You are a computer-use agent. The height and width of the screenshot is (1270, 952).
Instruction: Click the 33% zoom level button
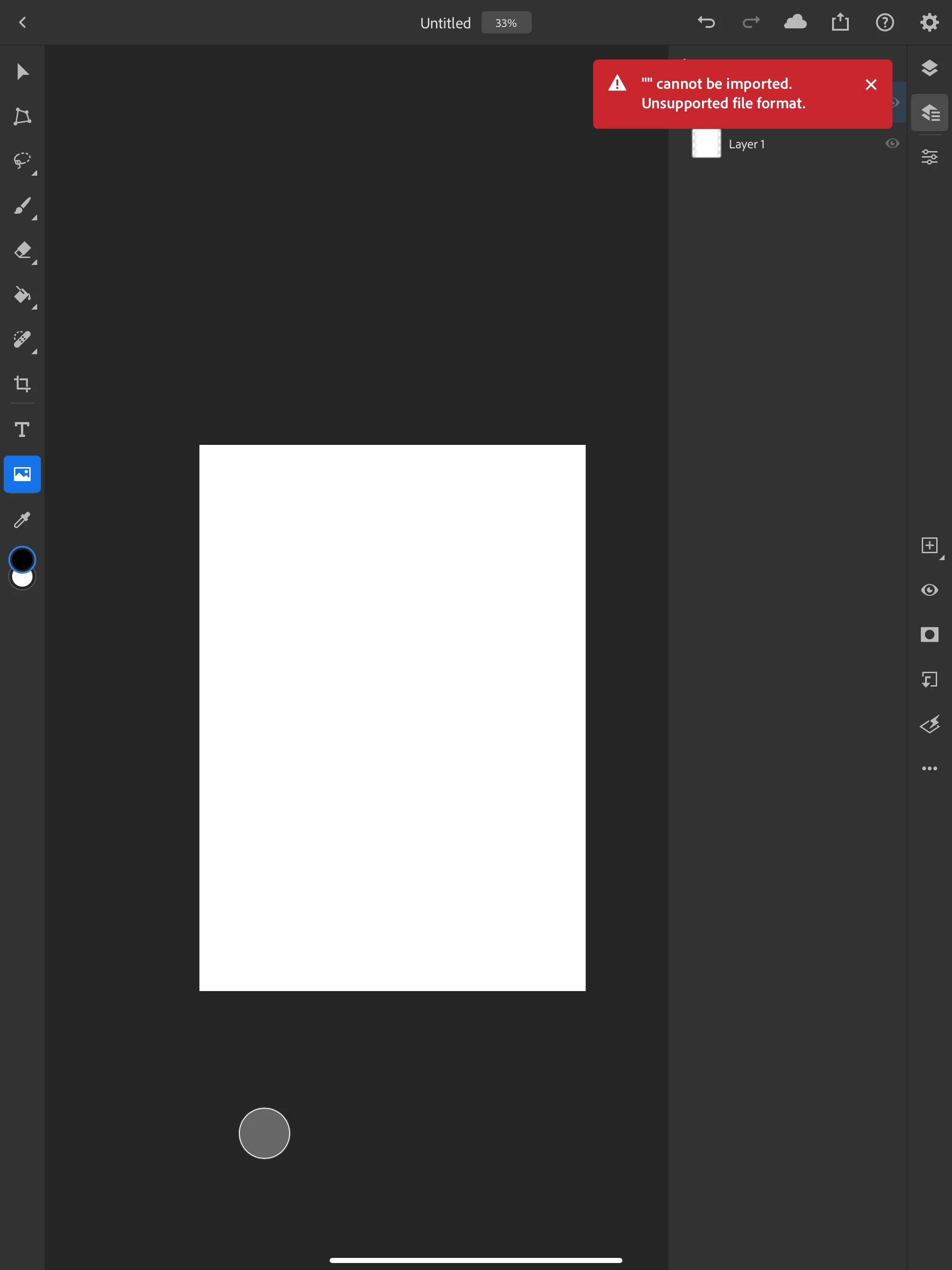tap(506, 23)
